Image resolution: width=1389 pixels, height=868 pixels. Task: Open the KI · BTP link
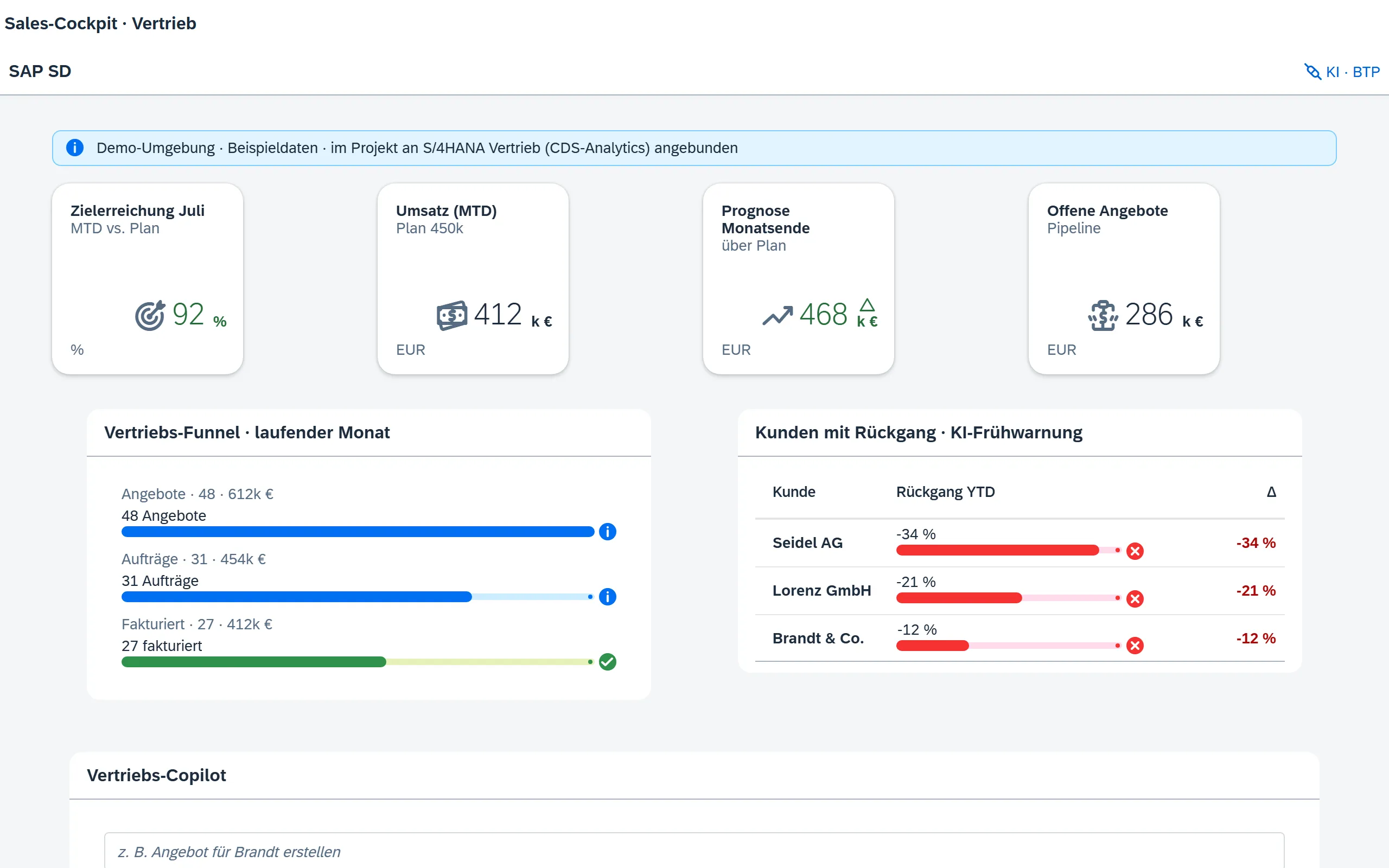click(x=1342, y=72)
